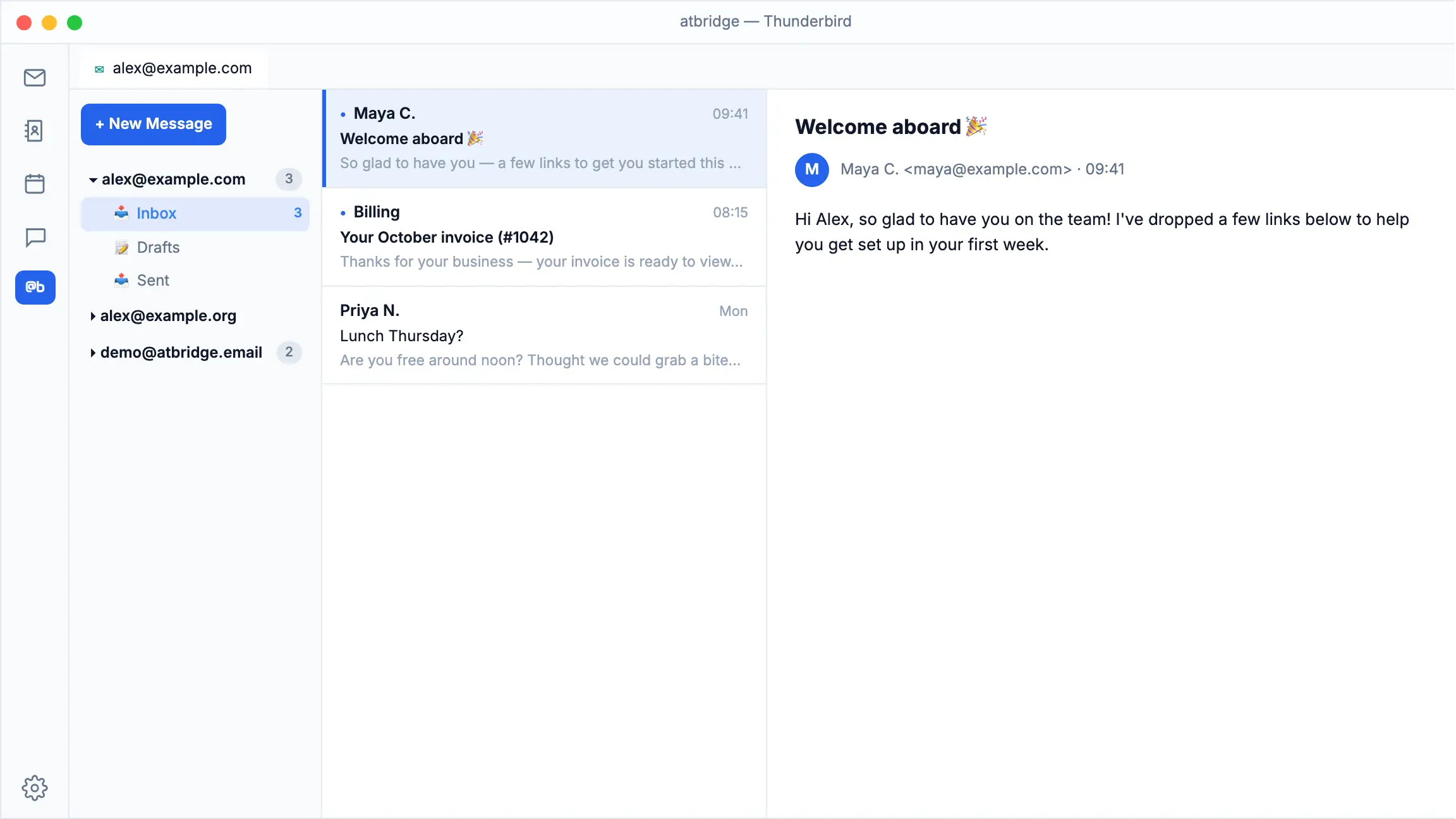Open Maya C. Welcome aboard message

pos(545,138)
